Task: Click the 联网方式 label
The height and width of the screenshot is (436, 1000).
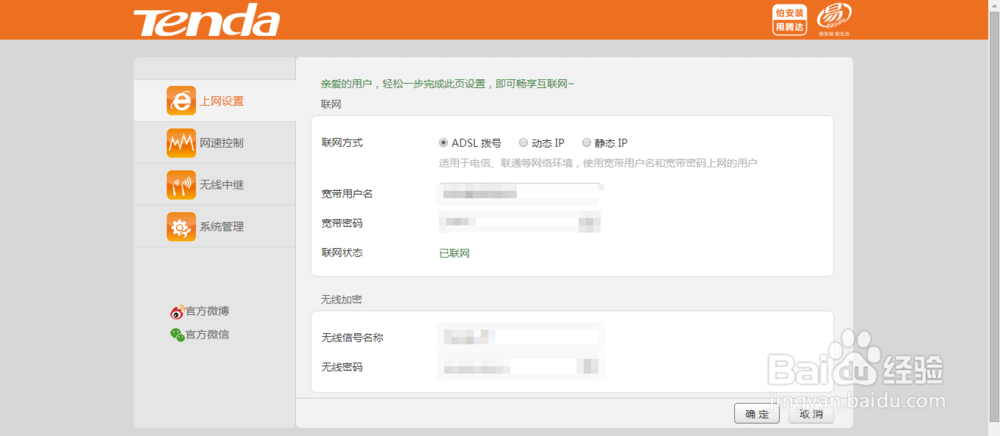Action: [342, 143]
